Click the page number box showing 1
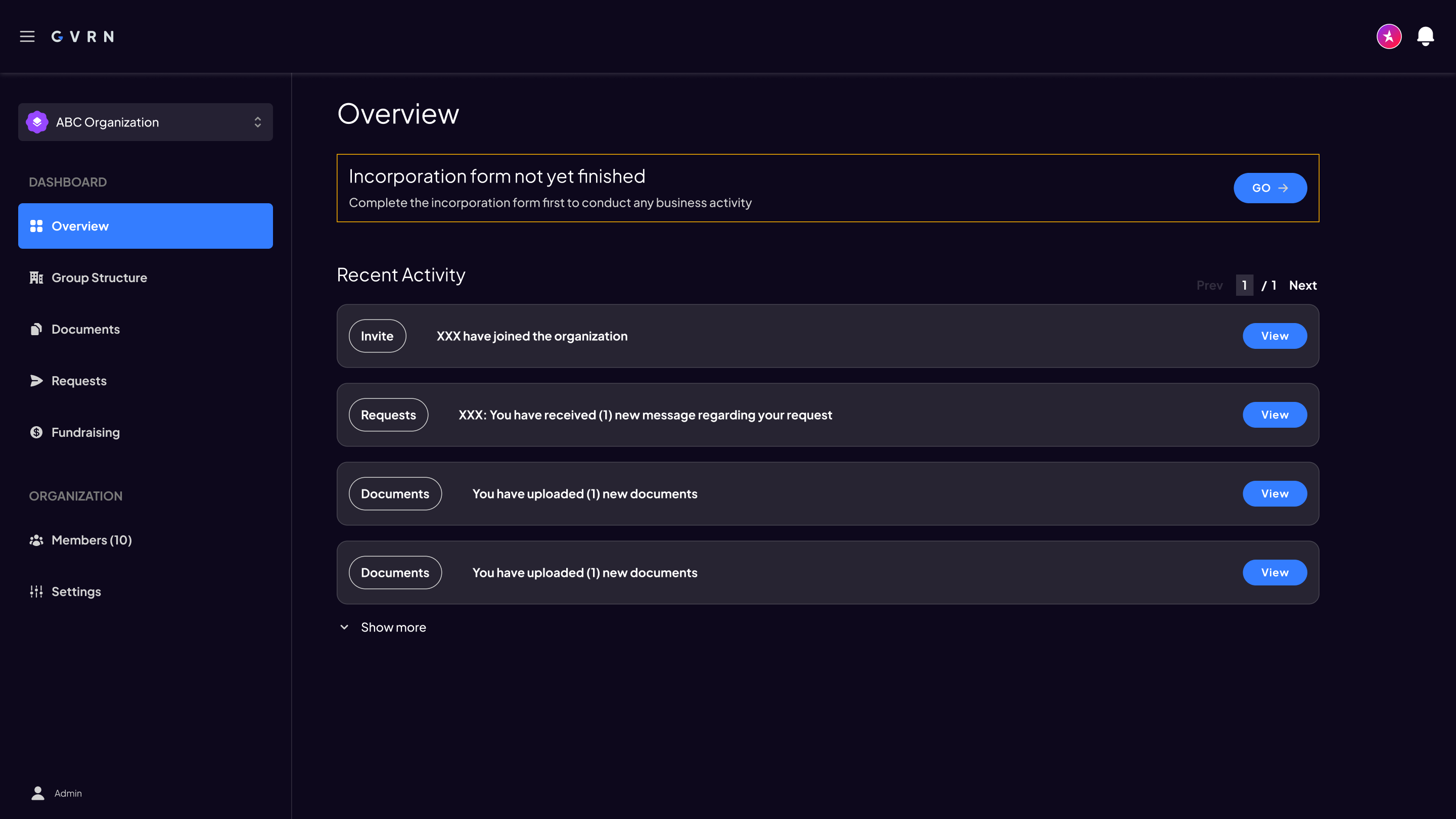 click(x=1245, y=286)
